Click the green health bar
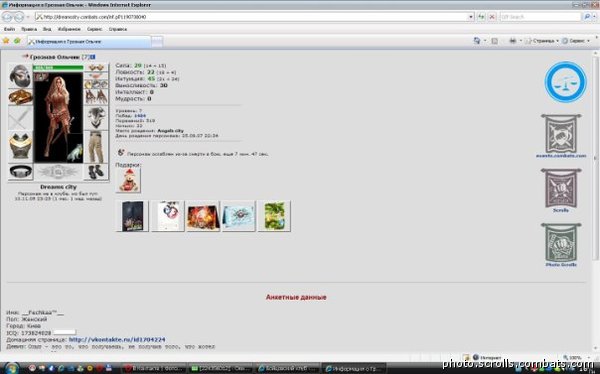The image size is (600, 374). (x=58, y=68)
